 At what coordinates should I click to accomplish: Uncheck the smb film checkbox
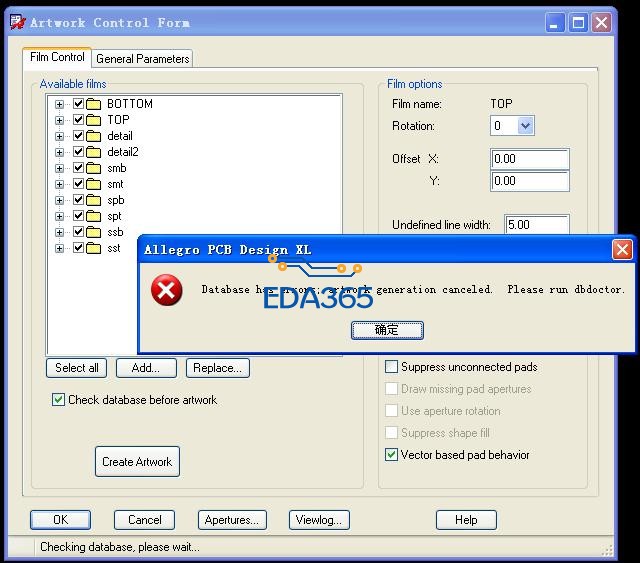point(79,168)
